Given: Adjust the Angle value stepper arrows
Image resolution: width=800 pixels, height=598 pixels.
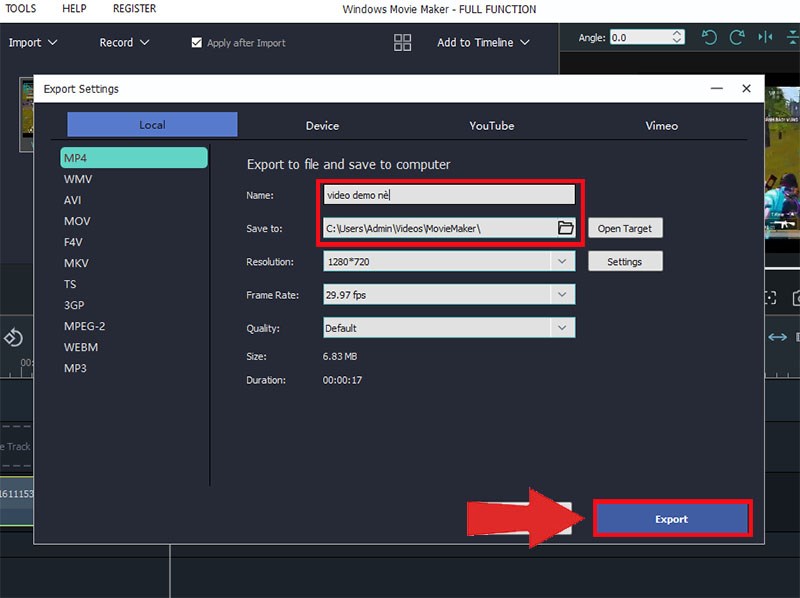Looking at the screenshot, I should pos(678,37).
